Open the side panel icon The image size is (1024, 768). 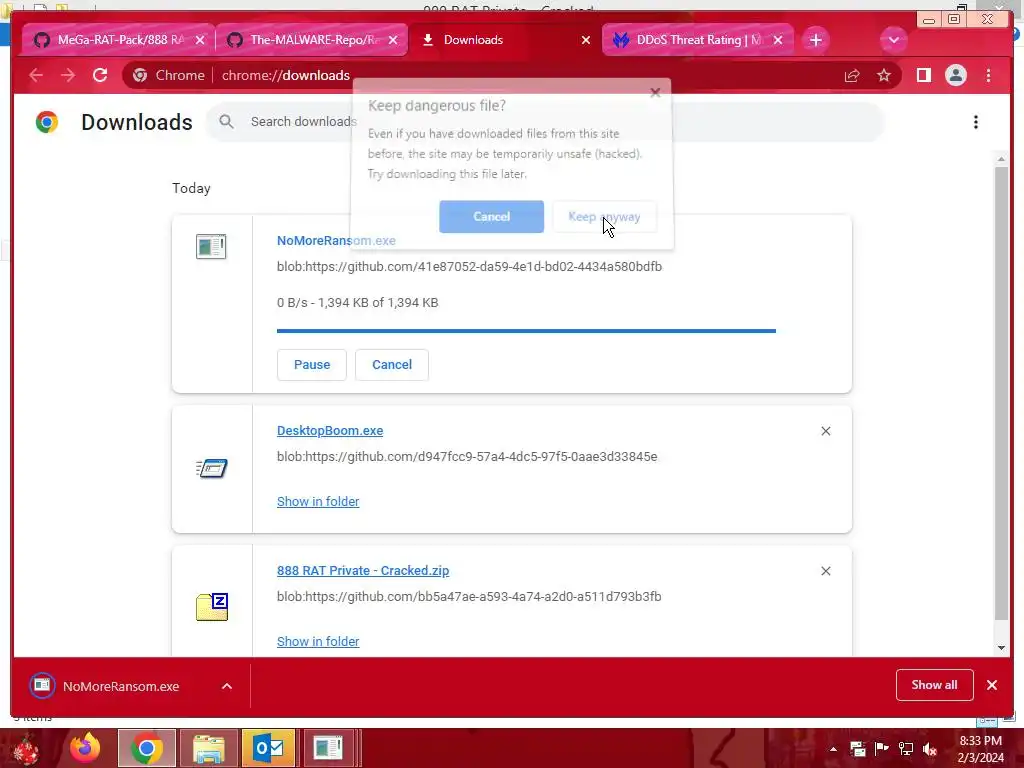[923, 76]
